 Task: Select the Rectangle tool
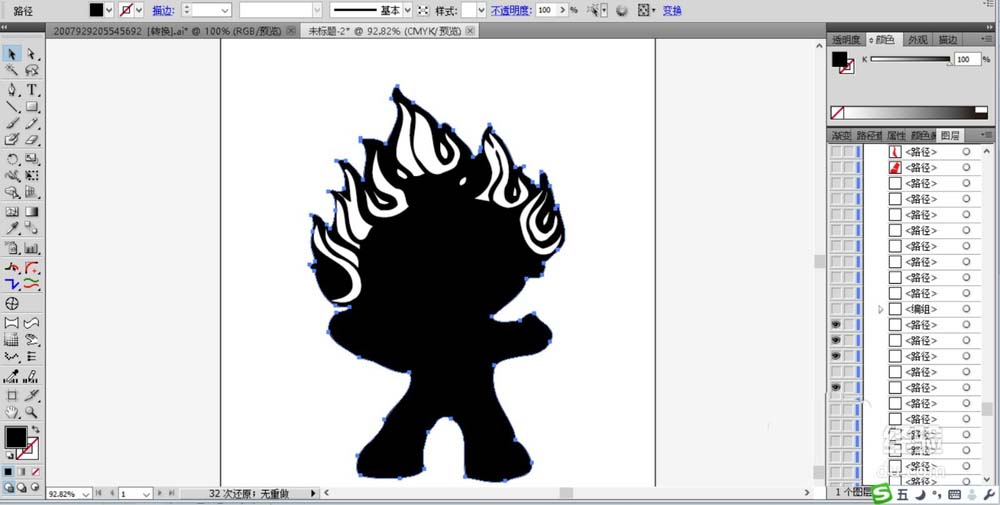coord(31,106)
